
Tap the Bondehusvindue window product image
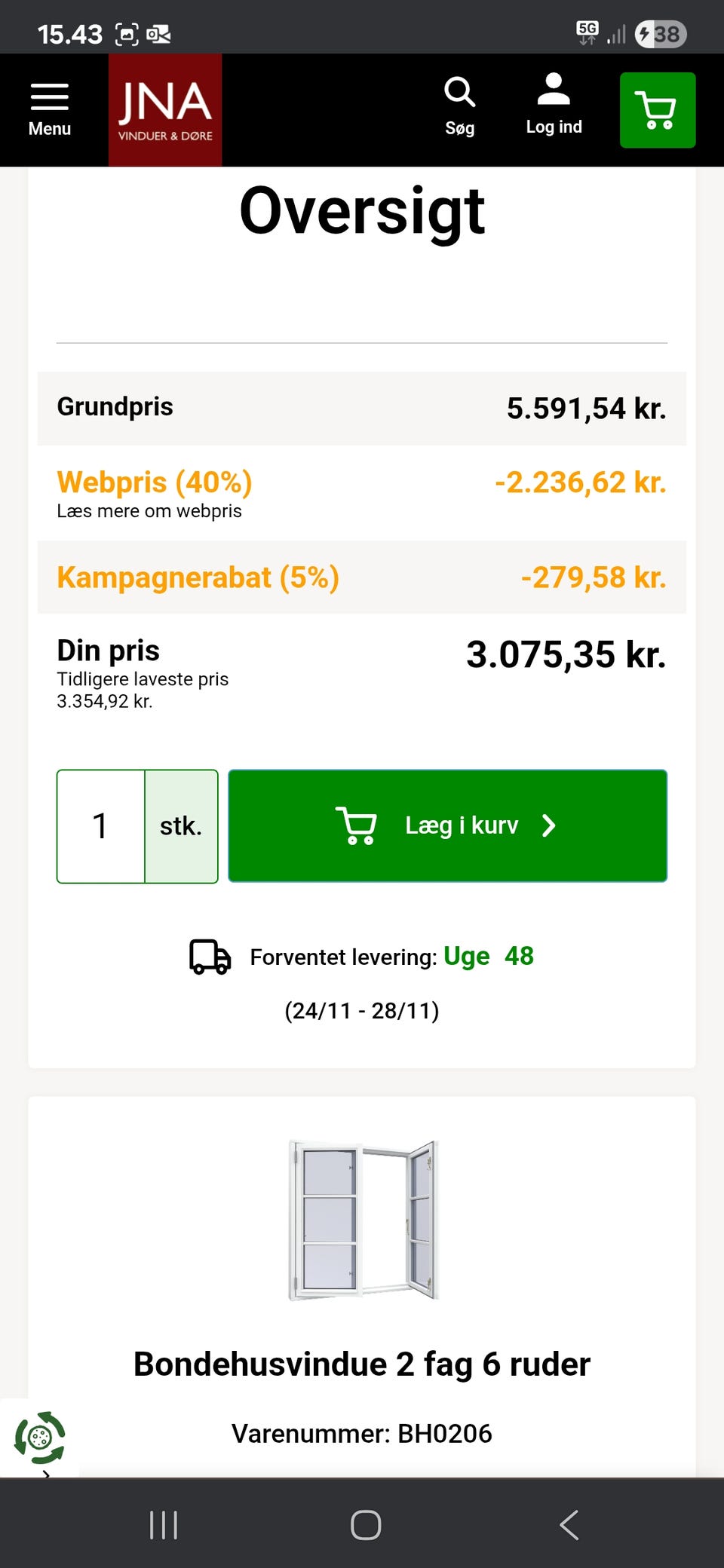[363, 1220]
